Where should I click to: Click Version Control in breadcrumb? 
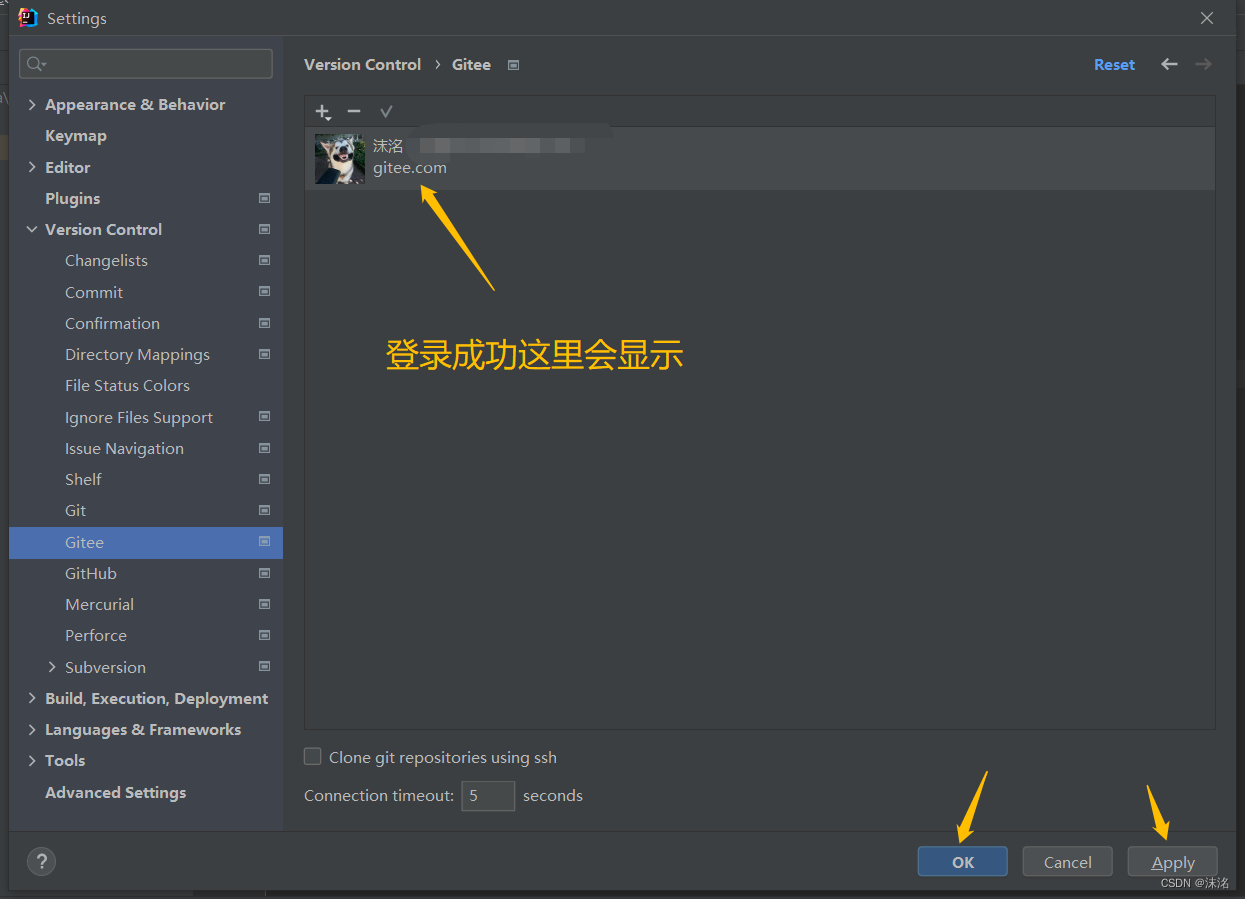click(362, 64)
